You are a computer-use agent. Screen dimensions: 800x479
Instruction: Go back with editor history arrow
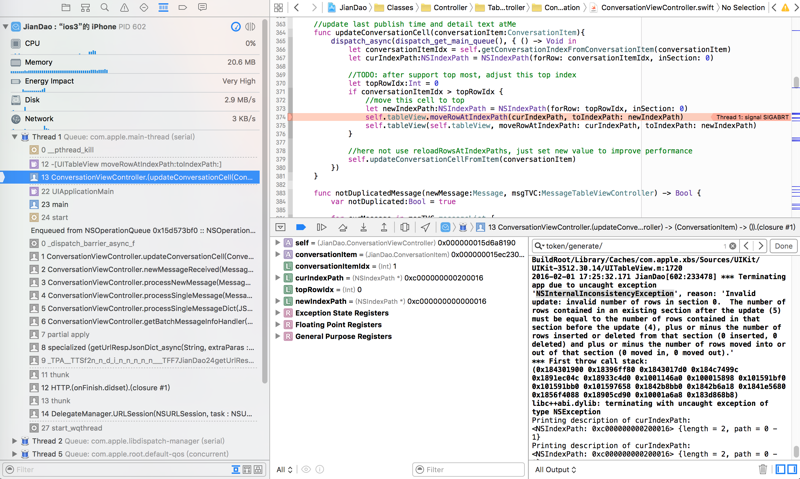pos(296,7)
